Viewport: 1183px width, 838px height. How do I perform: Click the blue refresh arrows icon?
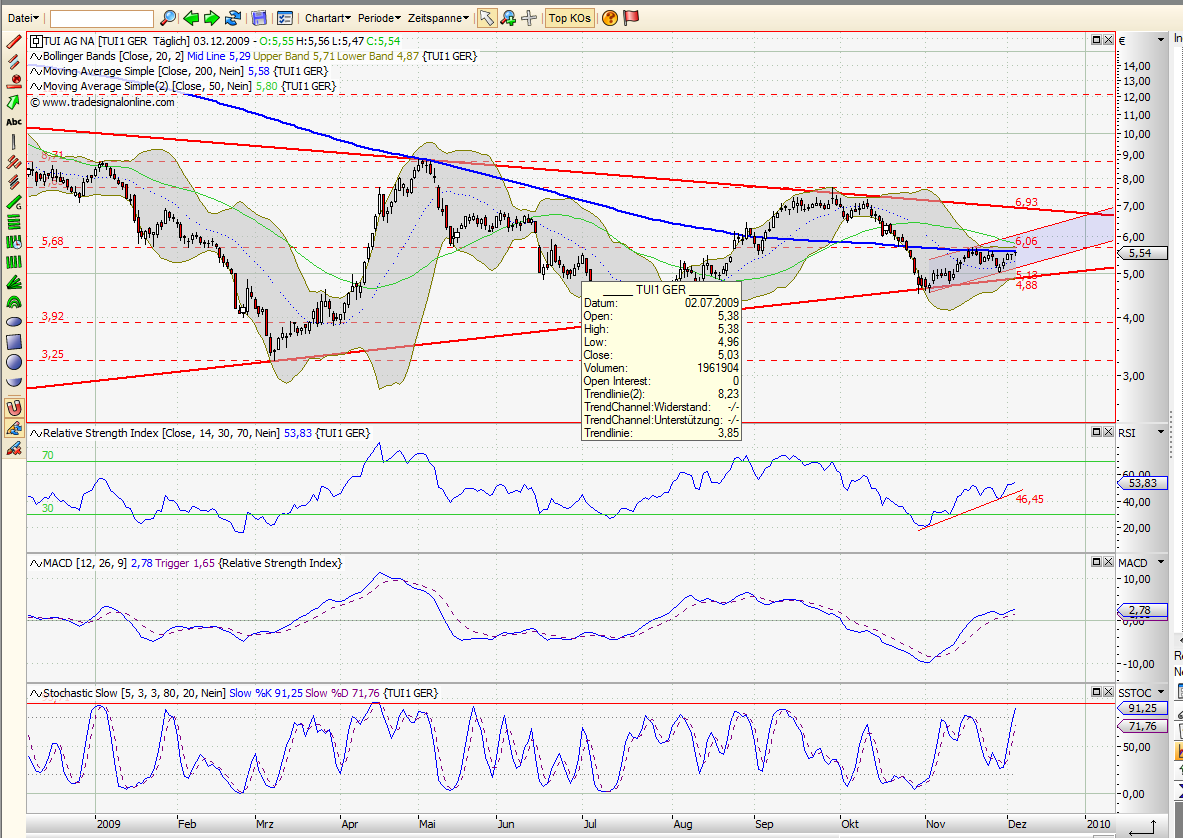233,17
